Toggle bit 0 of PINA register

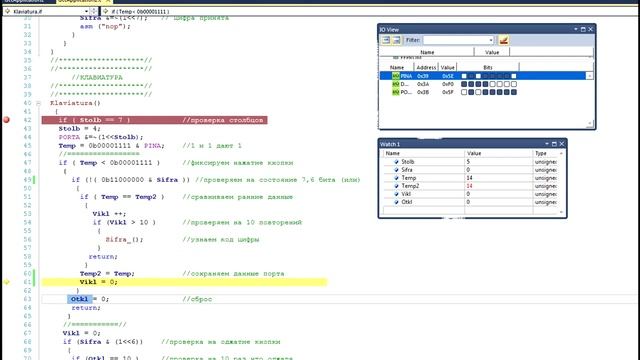click(x=514, y=76)
